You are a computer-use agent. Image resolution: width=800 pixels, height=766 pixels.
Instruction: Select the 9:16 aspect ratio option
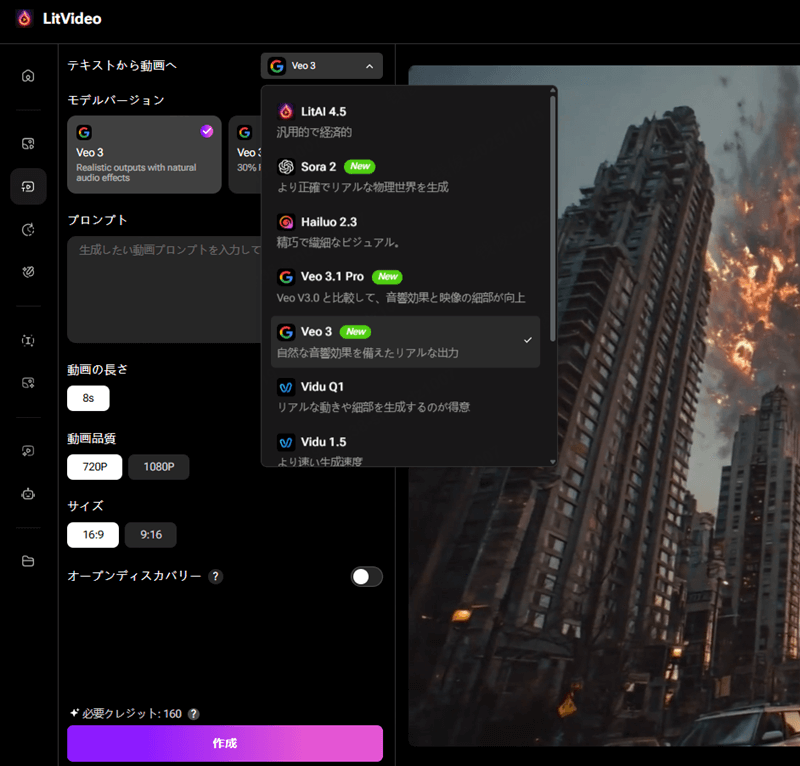(150, 535)
